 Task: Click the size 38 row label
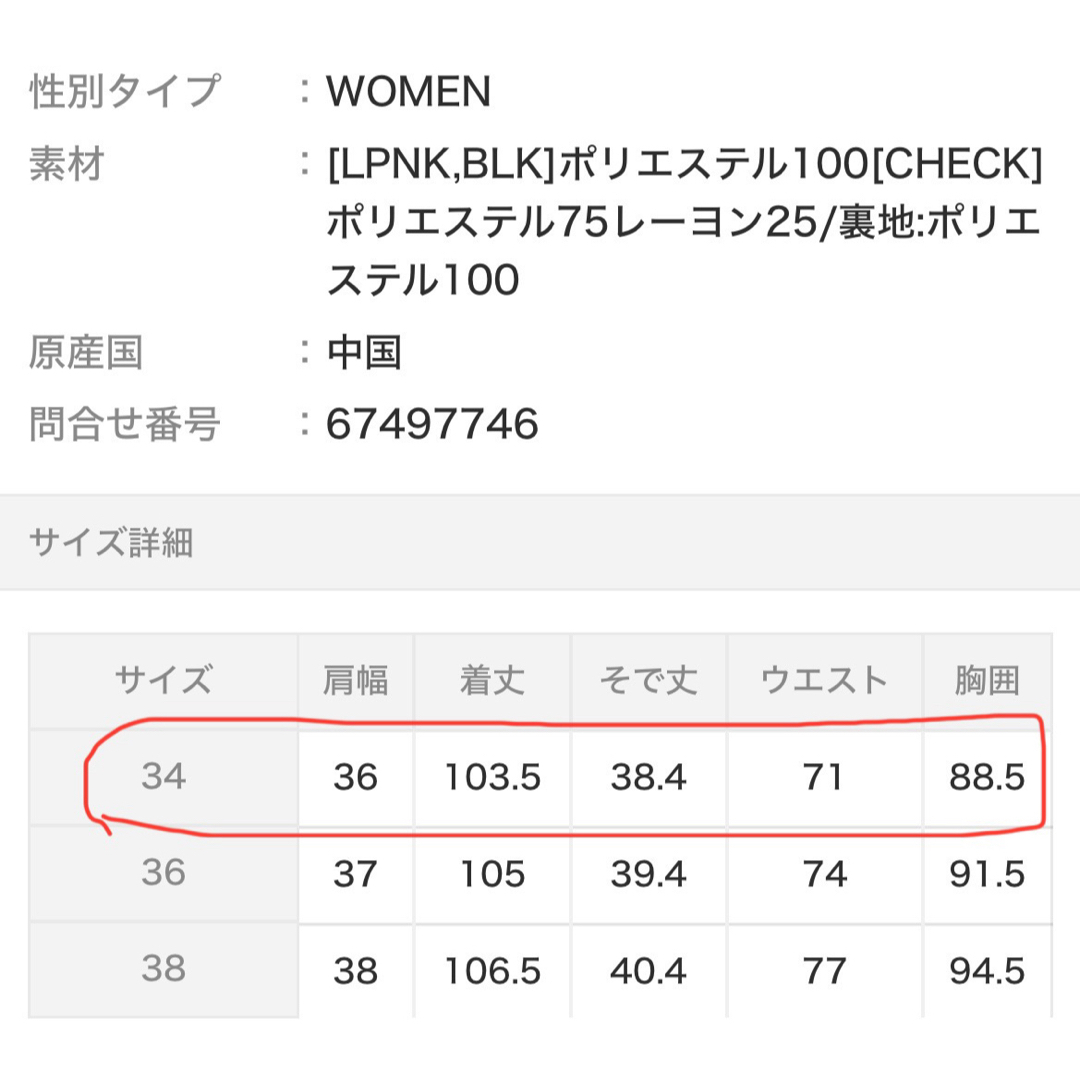click(x=163, y=968)
